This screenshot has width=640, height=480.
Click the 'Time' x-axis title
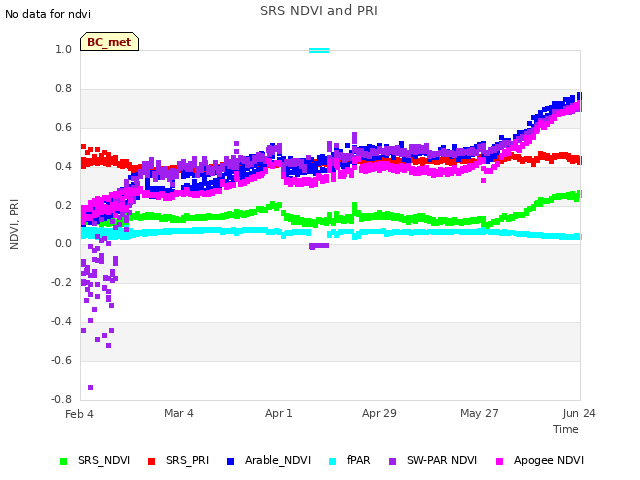pos(566,429)
